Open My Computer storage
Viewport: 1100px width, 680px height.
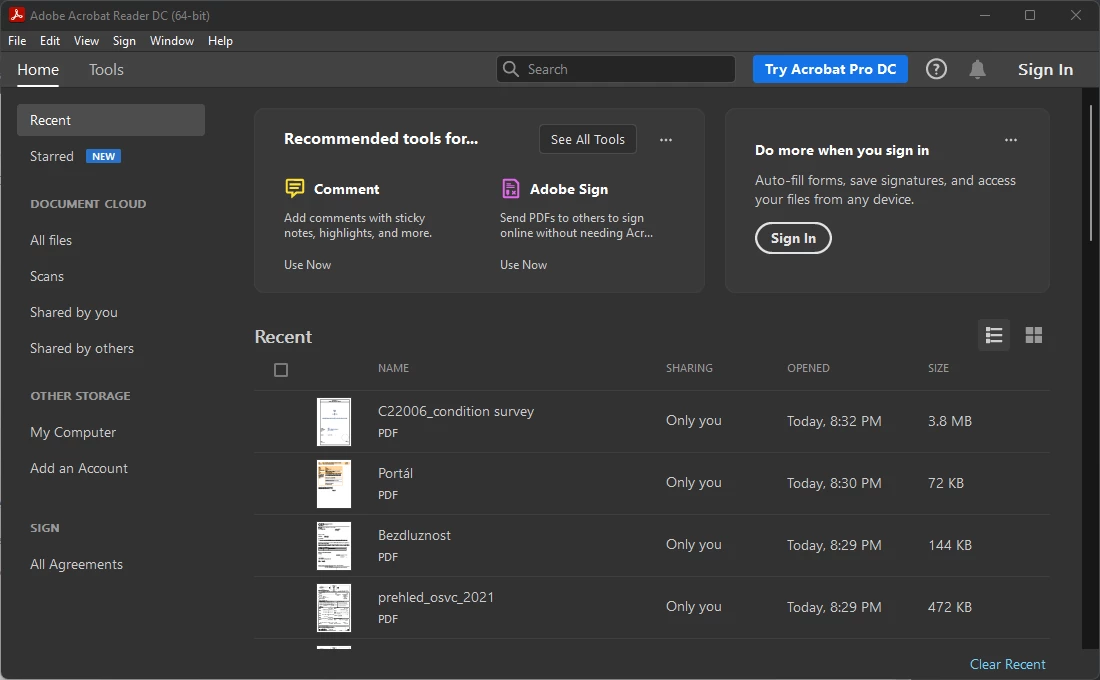[x=73, y=432]
